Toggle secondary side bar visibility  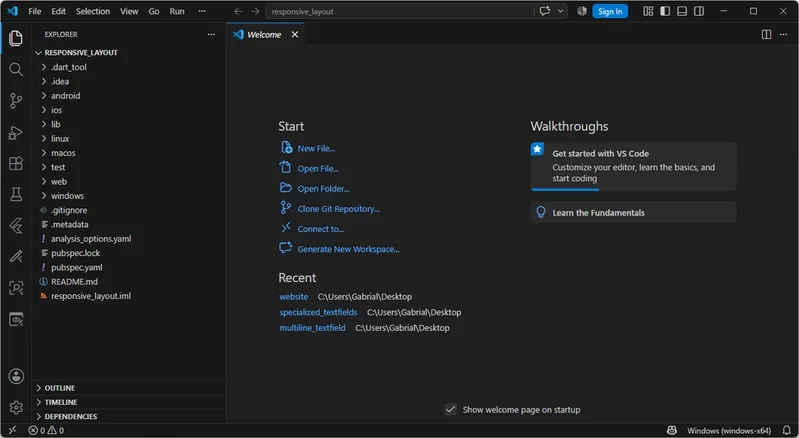point(699,11)
